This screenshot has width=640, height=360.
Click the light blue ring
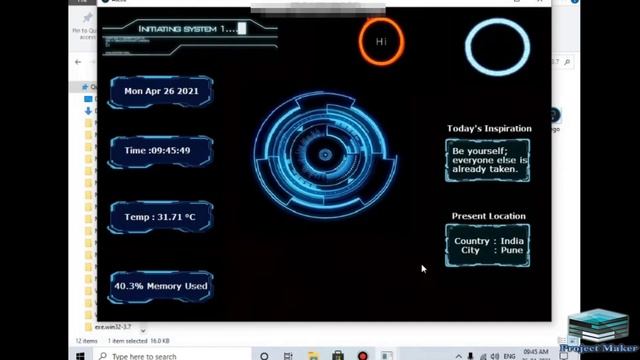point(498,47)
